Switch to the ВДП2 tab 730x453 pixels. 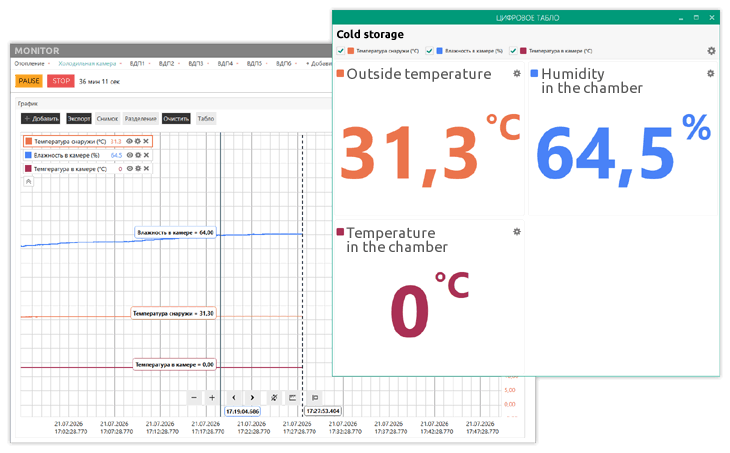tap(166, 64)
